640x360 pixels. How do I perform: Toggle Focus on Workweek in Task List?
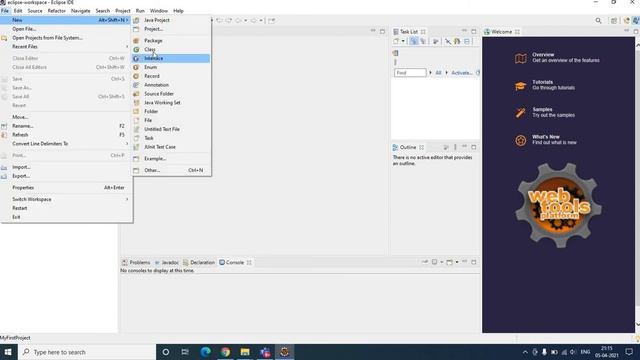(x=435, y=41)
